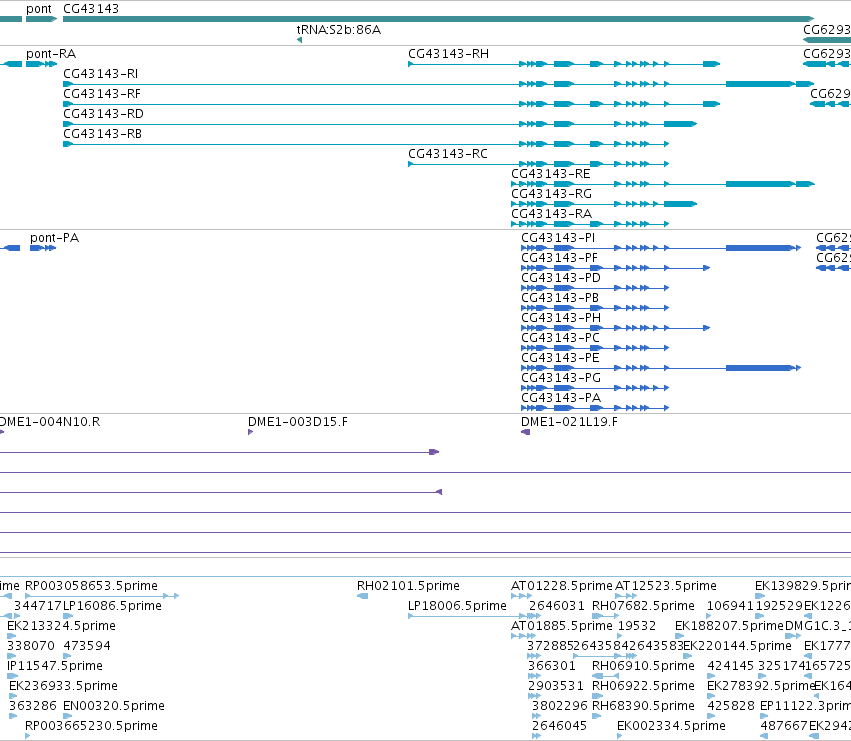The height and width of the screenshot is (741, 851).
Task: Click the CG43143-RA transcript label
Action: 551,214
